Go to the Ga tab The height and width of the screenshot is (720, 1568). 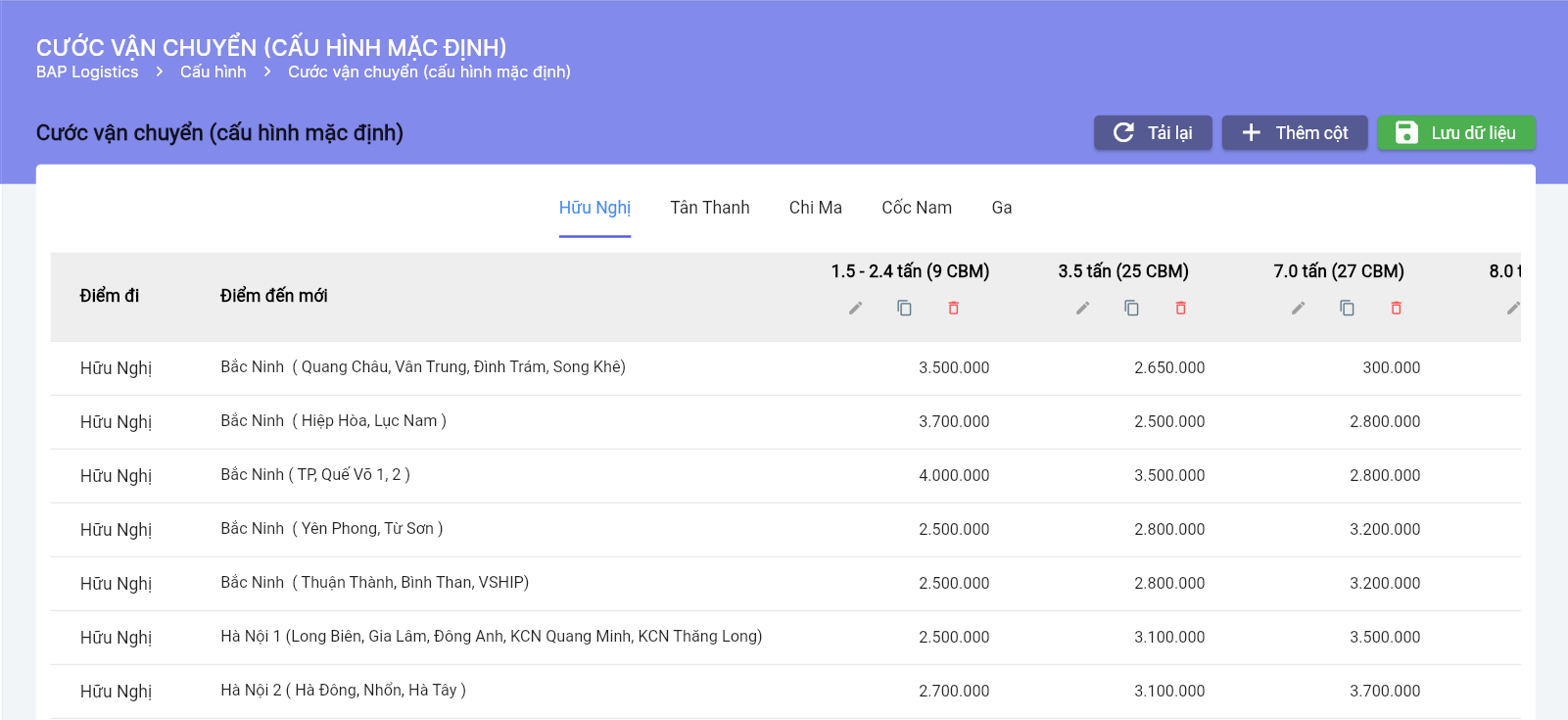[x=1001, y=208]
